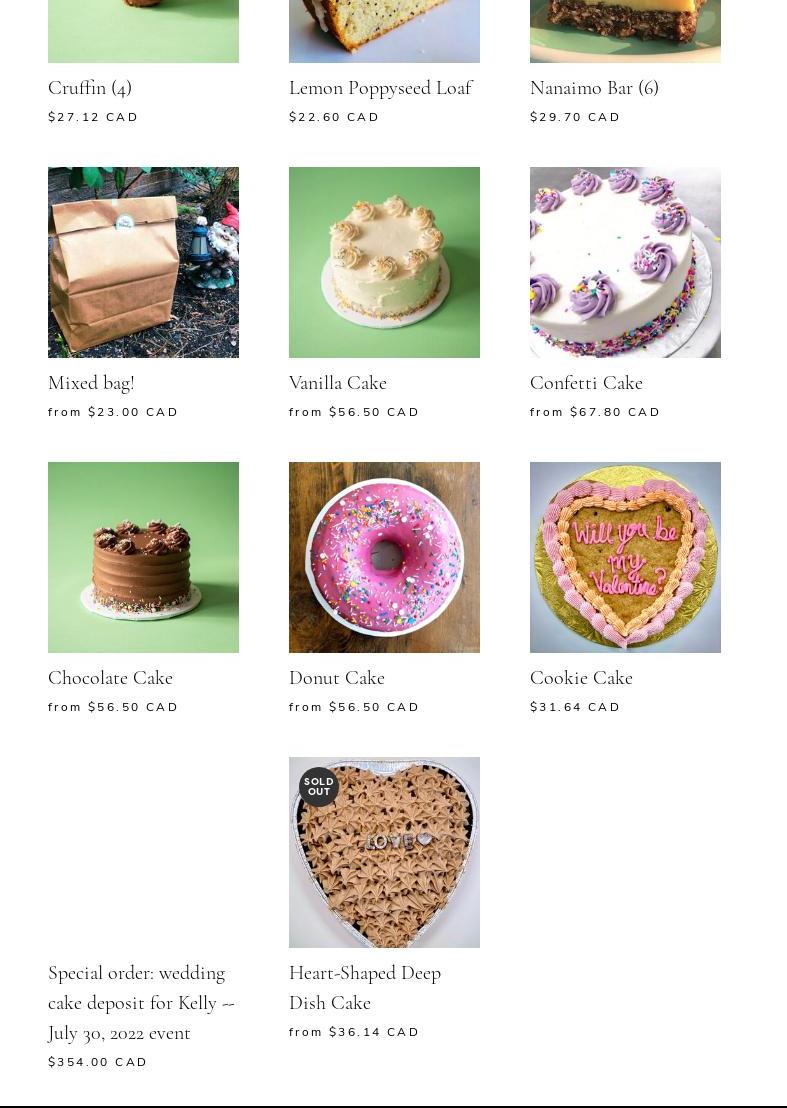Screen dimensions: 787x1108
Task: Open the wedding cake deposit for Kelly
Action: click(x=141, y=1003)
